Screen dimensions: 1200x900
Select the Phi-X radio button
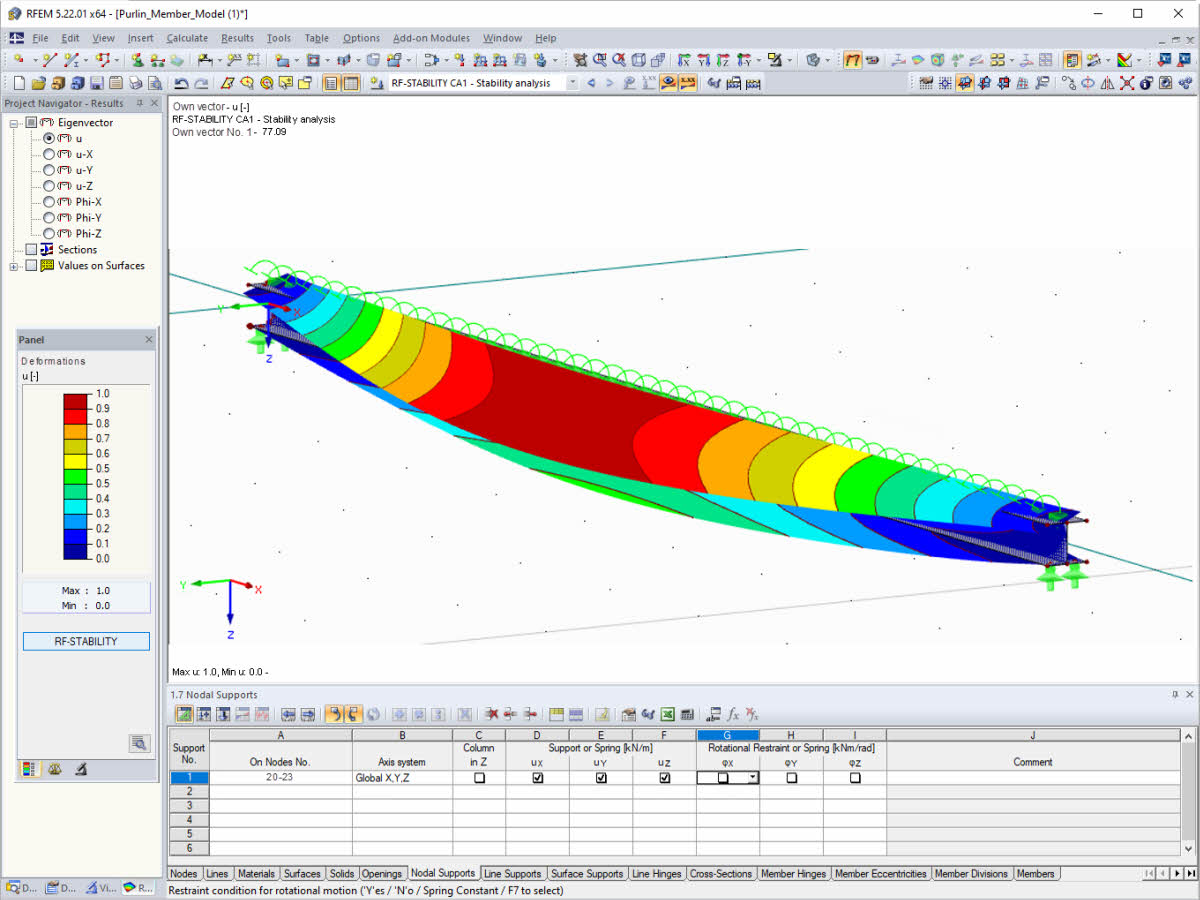[49, 202]
